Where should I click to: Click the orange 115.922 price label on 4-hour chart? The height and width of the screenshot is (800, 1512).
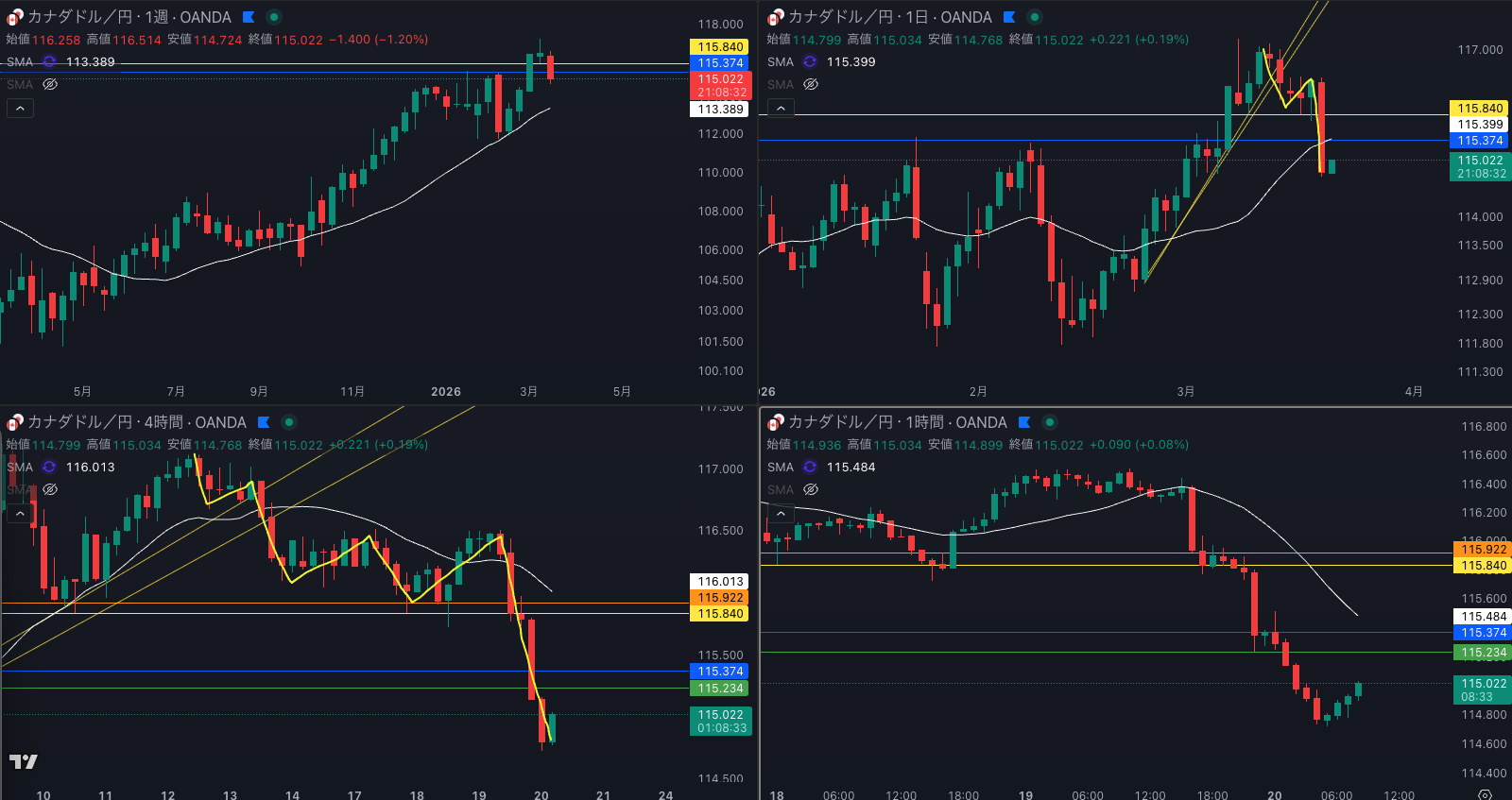[x=720, y=598]
